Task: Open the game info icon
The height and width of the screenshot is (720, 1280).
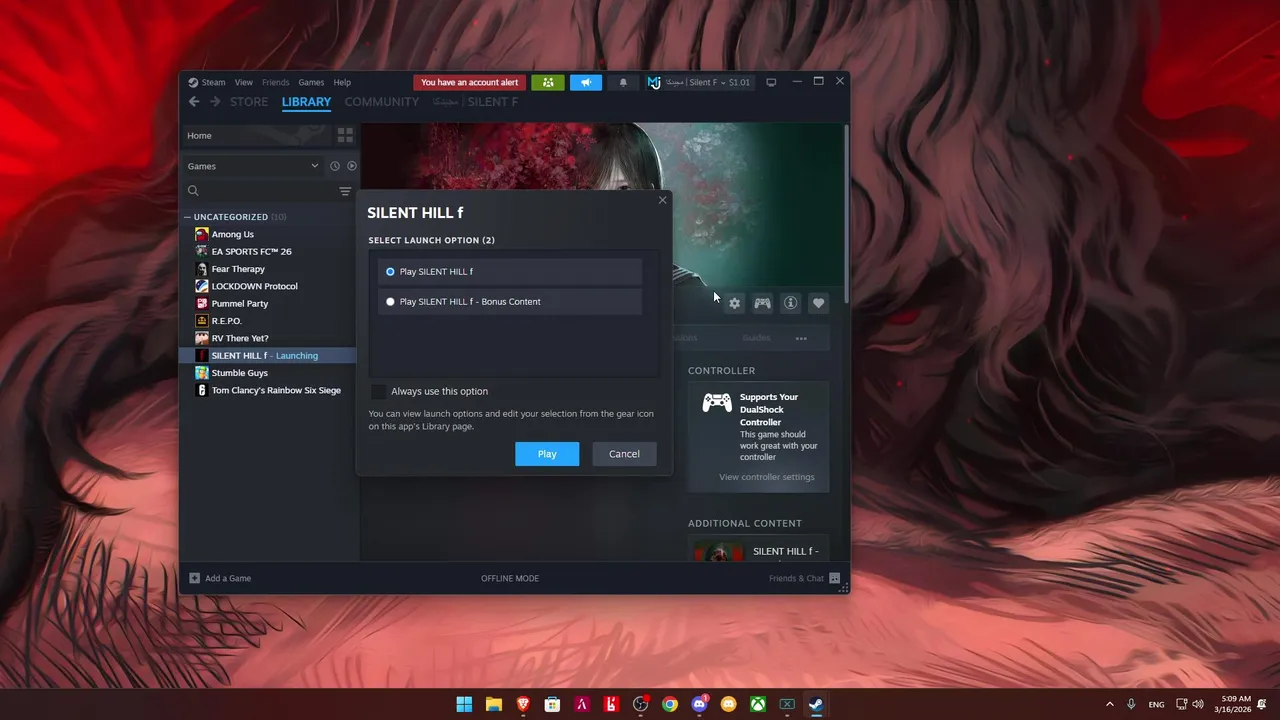Action: [x=790, y=303]
